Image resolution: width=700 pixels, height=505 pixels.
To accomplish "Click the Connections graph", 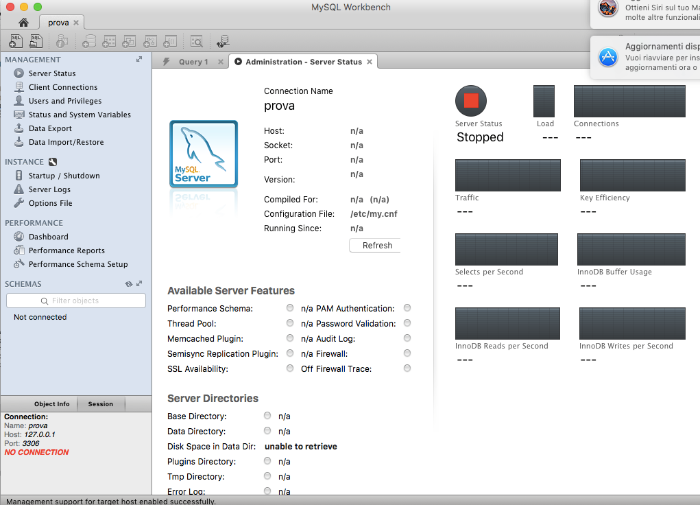I will point(629,101).
